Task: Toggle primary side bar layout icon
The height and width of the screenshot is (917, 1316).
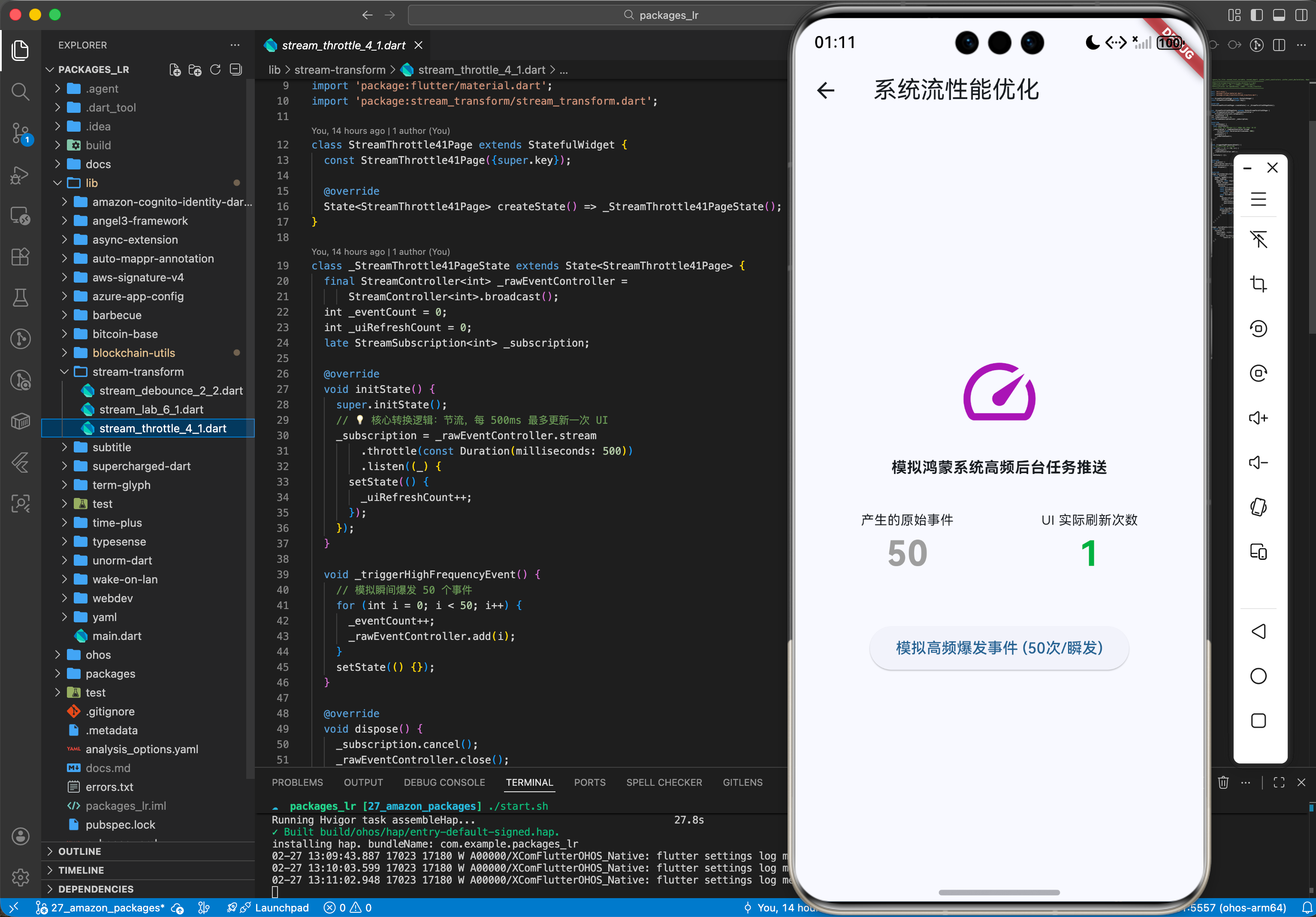Action: (x=1256, y=15)
